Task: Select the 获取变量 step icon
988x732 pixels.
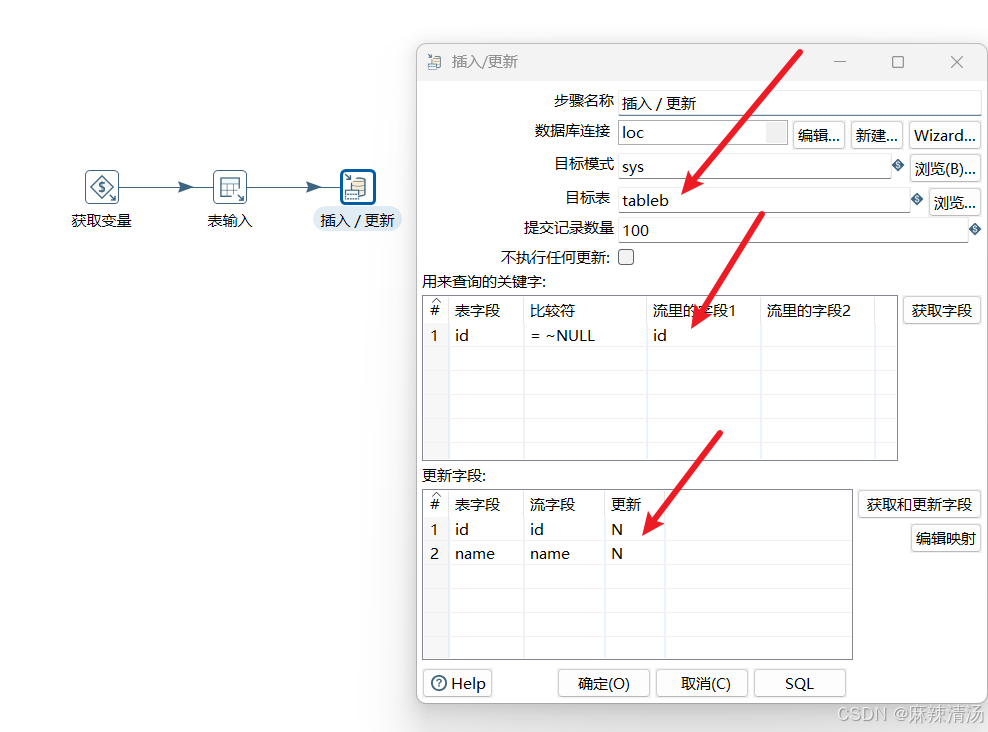Action: 102,187
